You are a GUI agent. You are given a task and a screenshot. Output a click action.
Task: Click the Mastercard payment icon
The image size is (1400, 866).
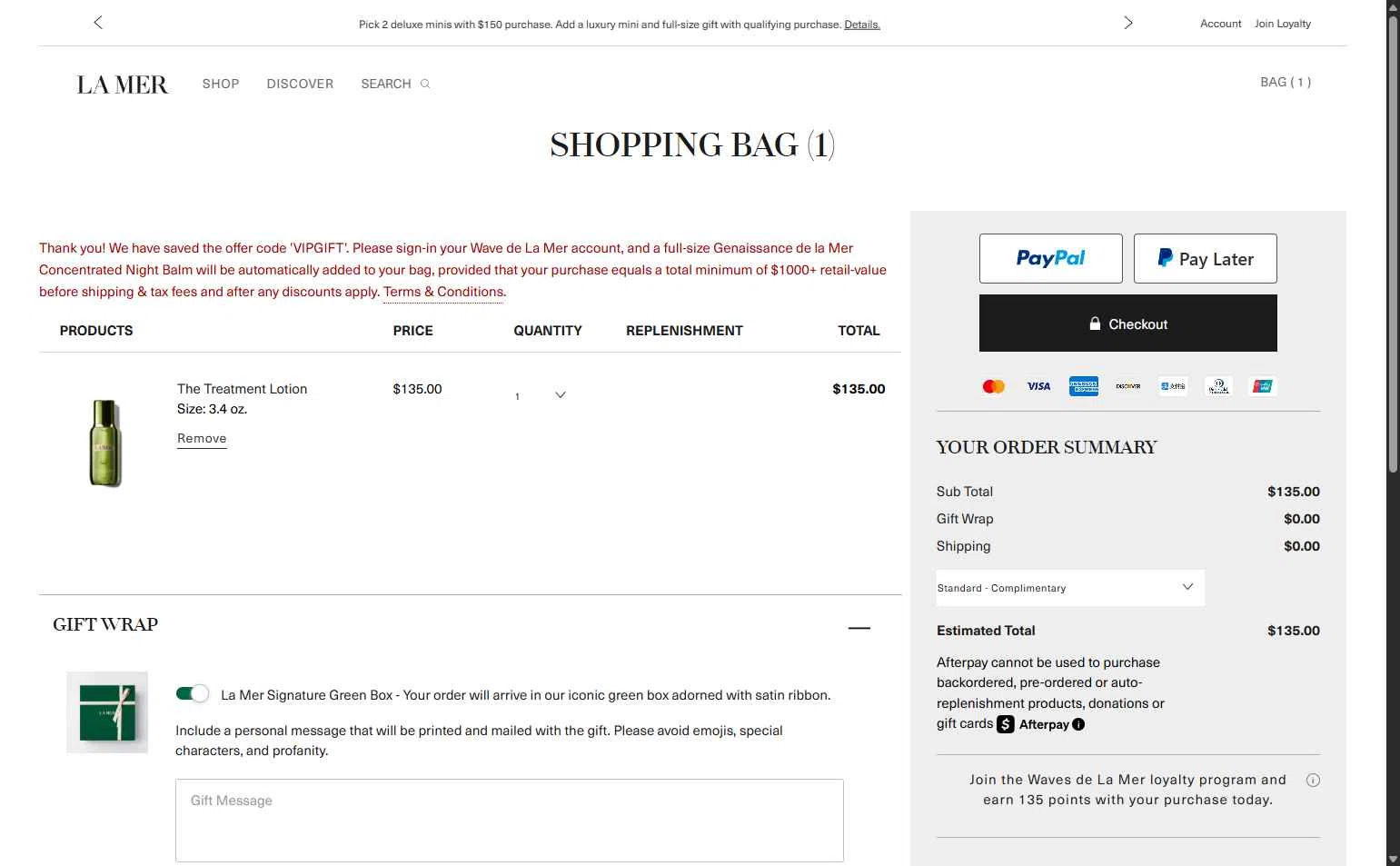[x=994, y=386]
